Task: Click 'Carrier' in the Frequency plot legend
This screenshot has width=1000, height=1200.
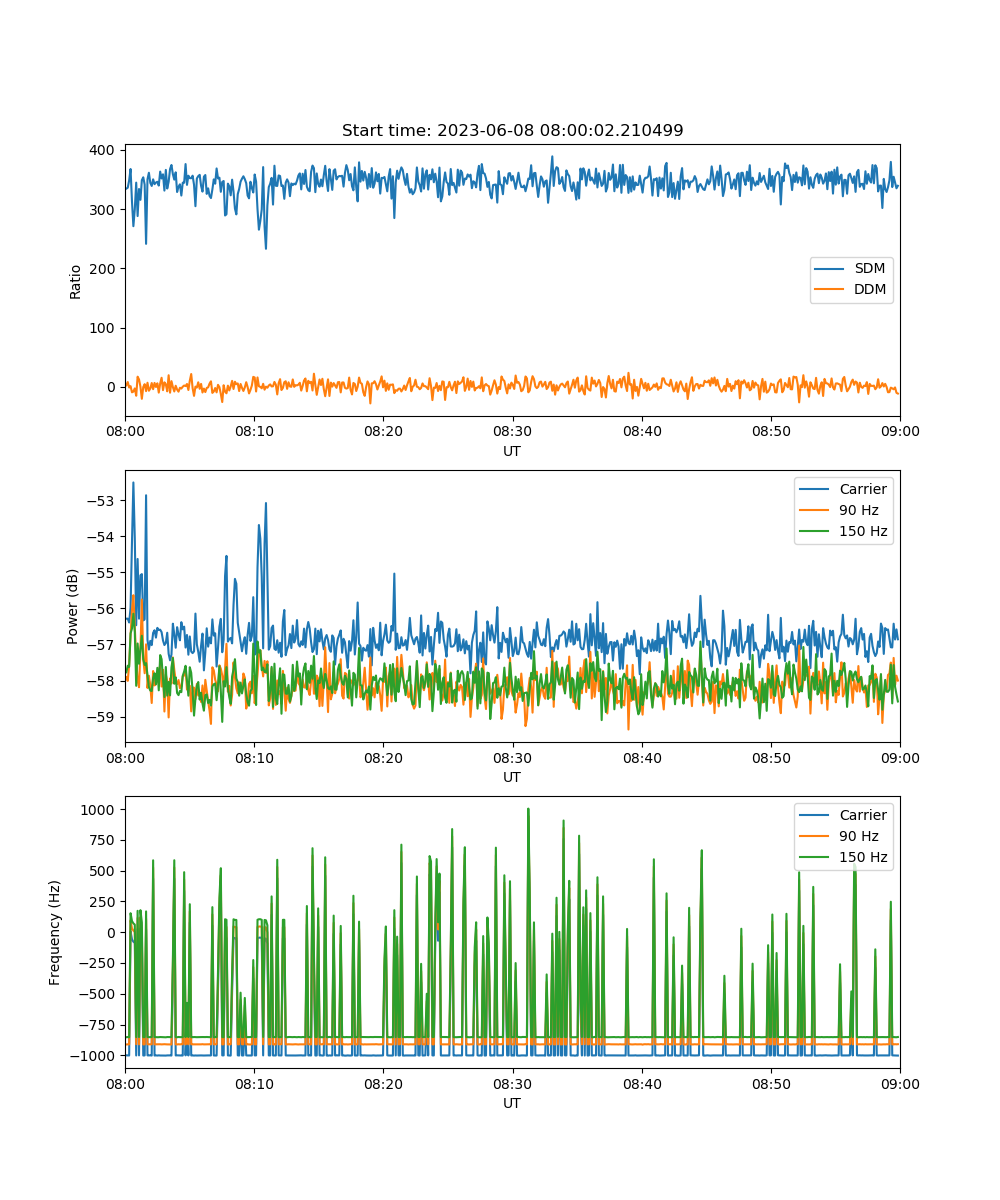Action: coord(863,815)
